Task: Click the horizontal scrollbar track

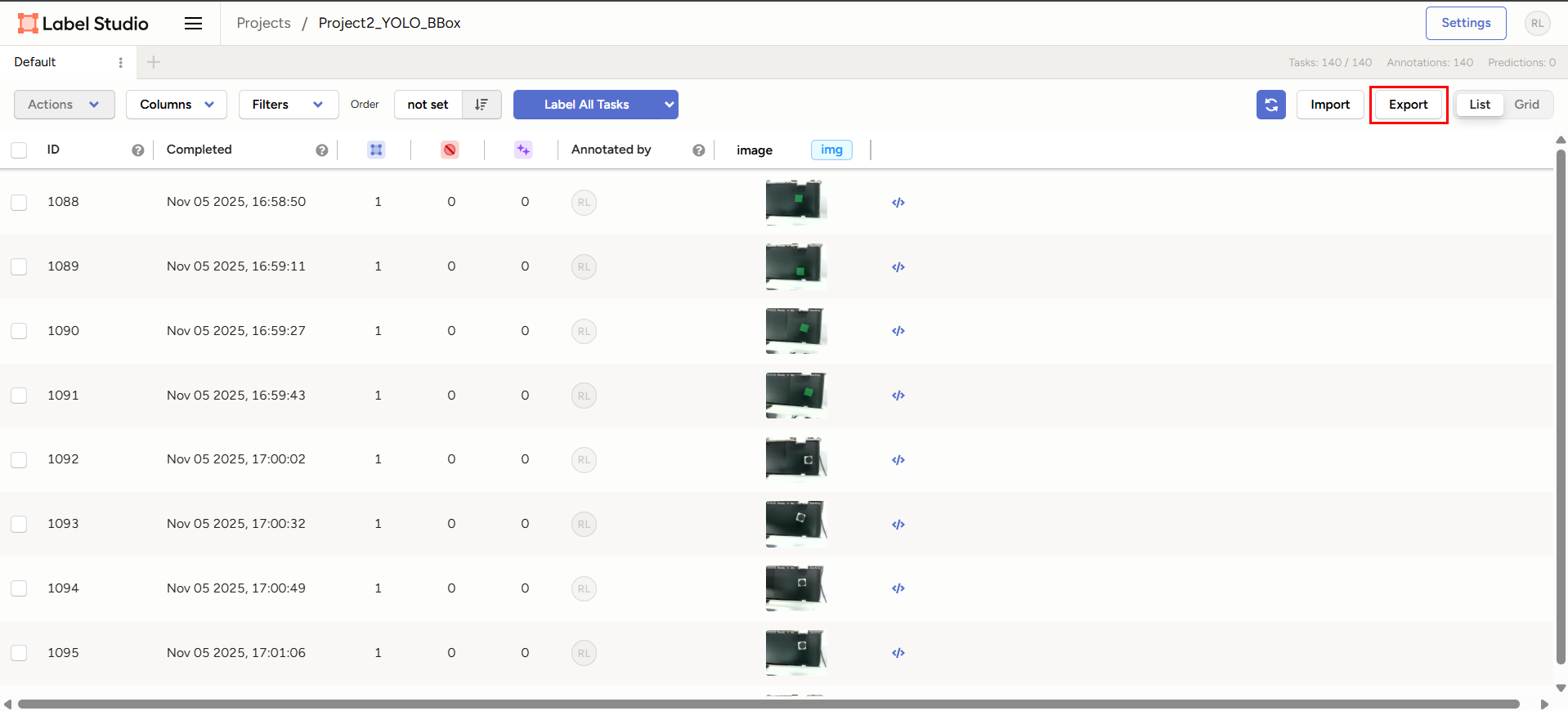Action: tap(768, 704)
